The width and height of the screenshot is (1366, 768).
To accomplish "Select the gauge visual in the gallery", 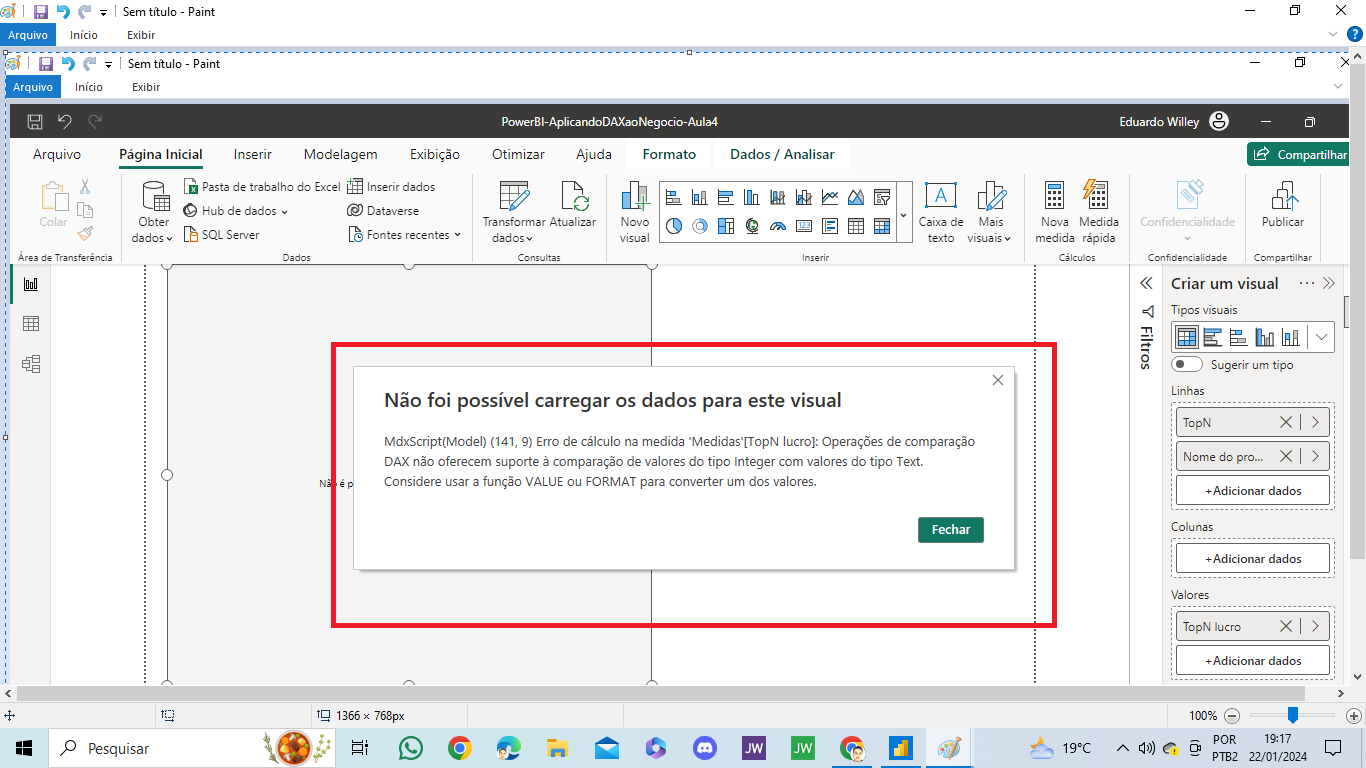I will (x=778, y=226).
